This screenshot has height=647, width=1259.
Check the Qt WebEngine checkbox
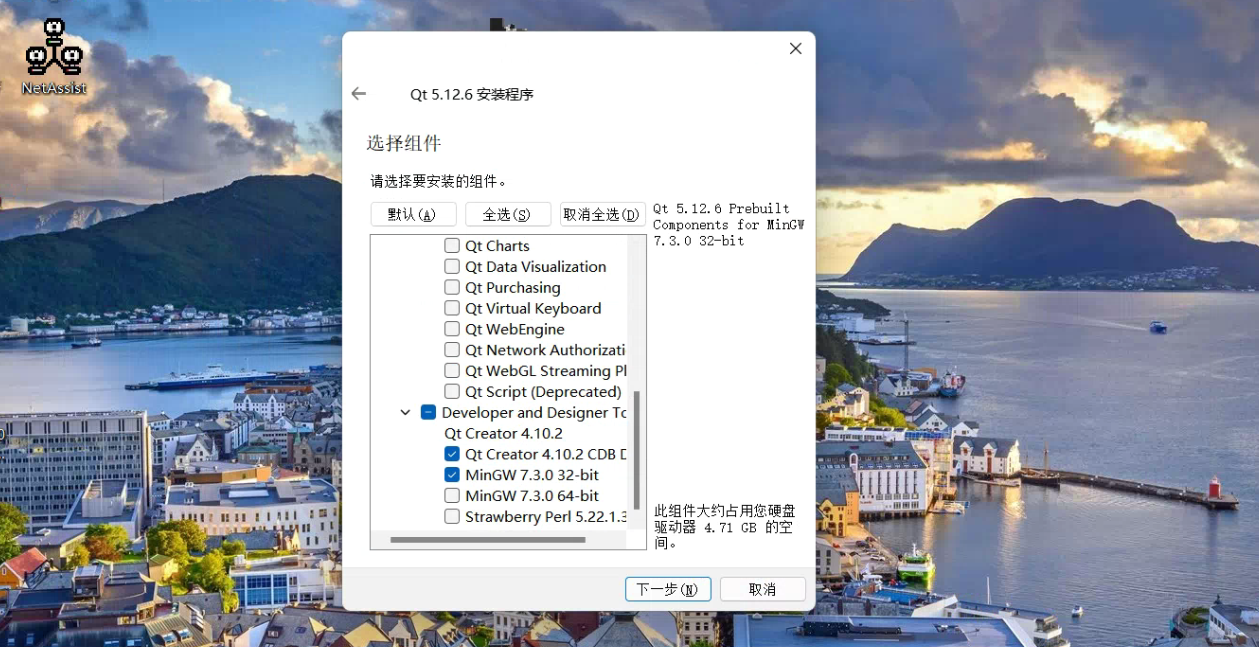click(x=452, y=329)
